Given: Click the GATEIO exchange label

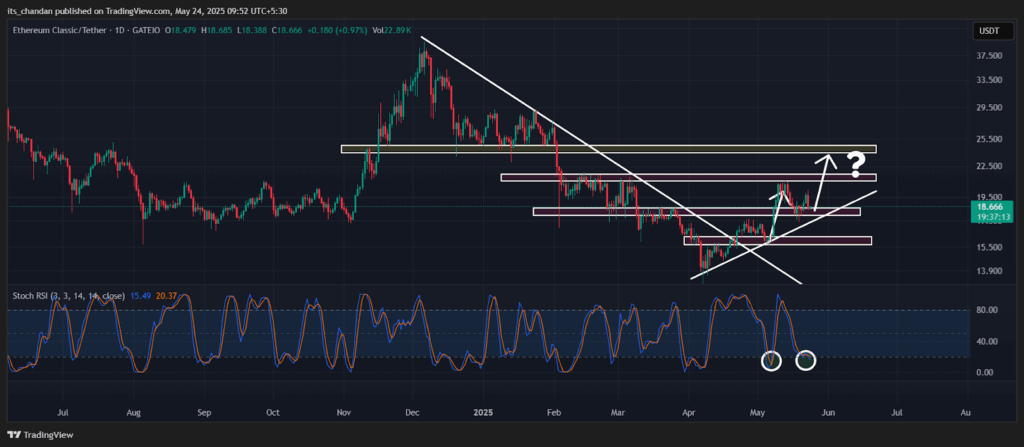Looking at the screenshot, I should pos(146,31).
